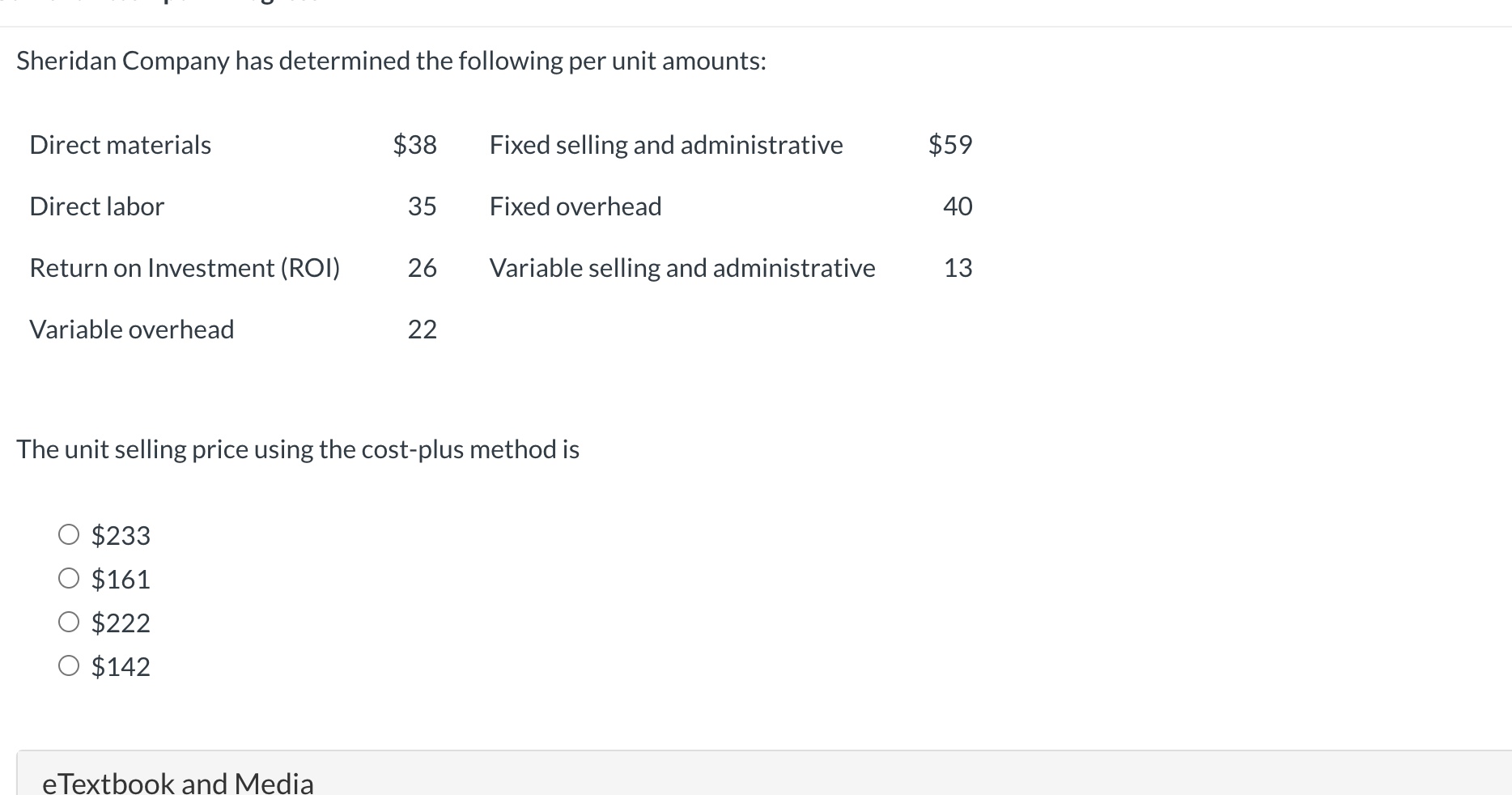Click the cost-plus method question text
Screen dimensions: 1512x795
(298, 449)
